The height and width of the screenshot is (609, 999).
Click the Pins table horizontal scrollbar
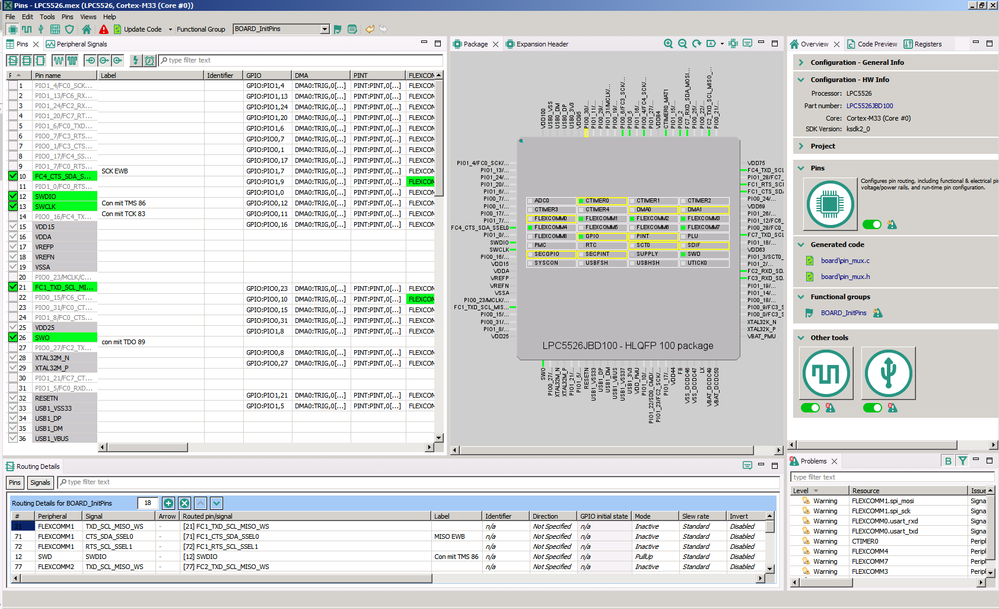(265, 448)
